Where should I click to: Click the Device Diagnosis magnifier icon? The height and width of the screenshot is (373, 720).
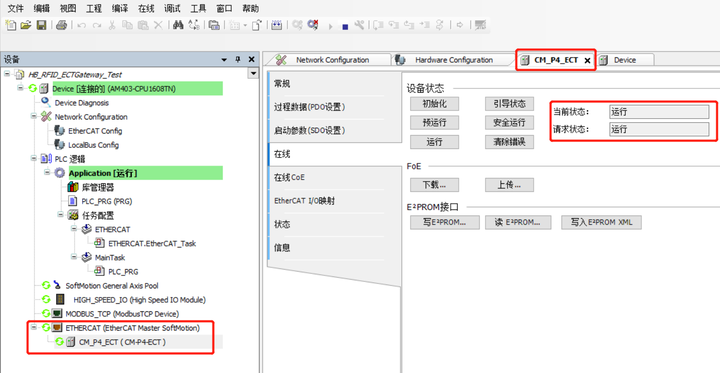tap(45, 102)
